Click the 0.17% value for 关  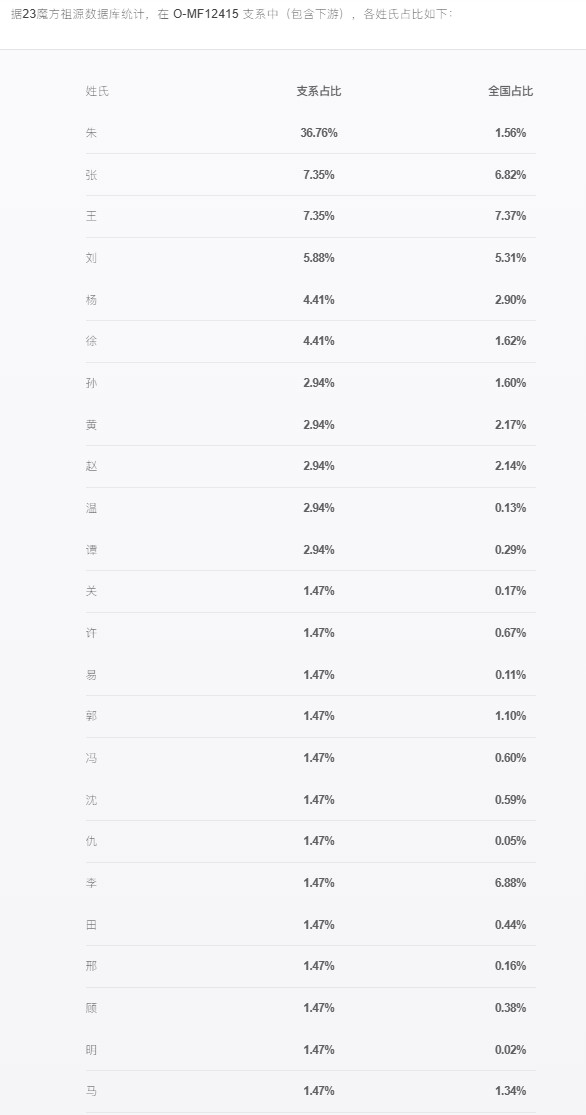(511, 591)
